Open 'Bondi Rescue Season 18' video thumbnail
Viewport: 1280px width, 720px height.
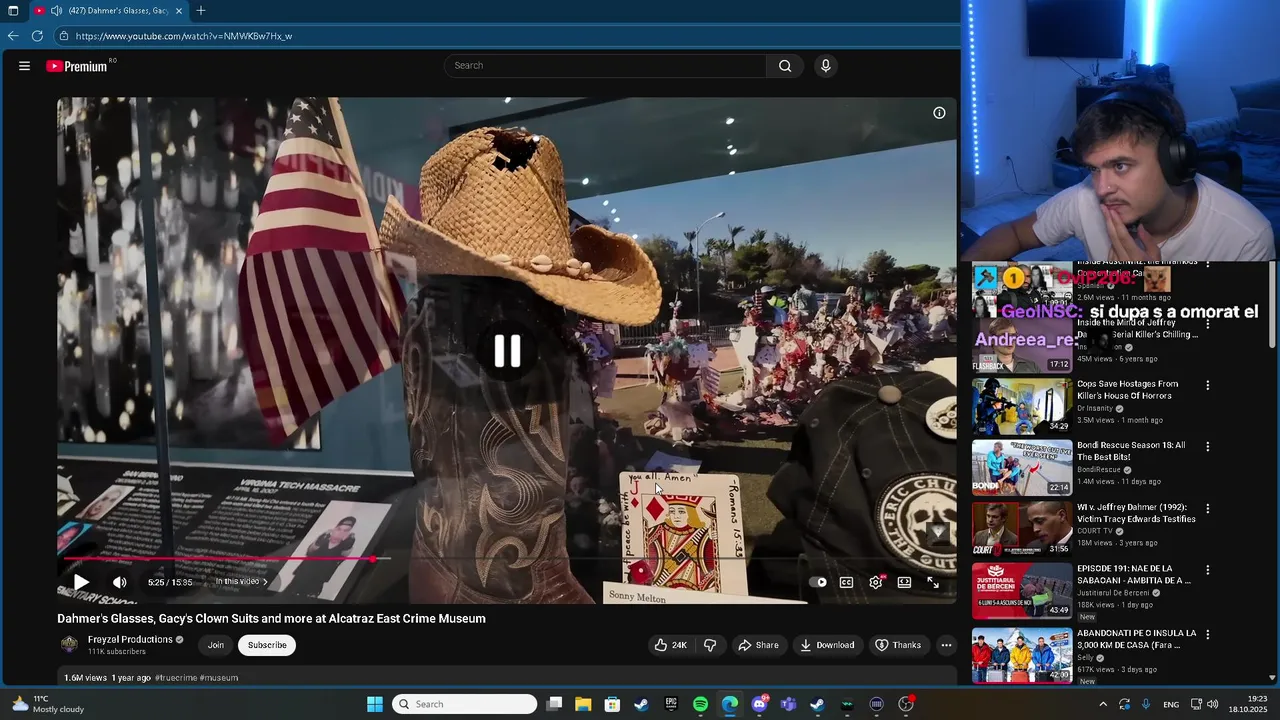pyautogui.click(x=1022, y=467)
